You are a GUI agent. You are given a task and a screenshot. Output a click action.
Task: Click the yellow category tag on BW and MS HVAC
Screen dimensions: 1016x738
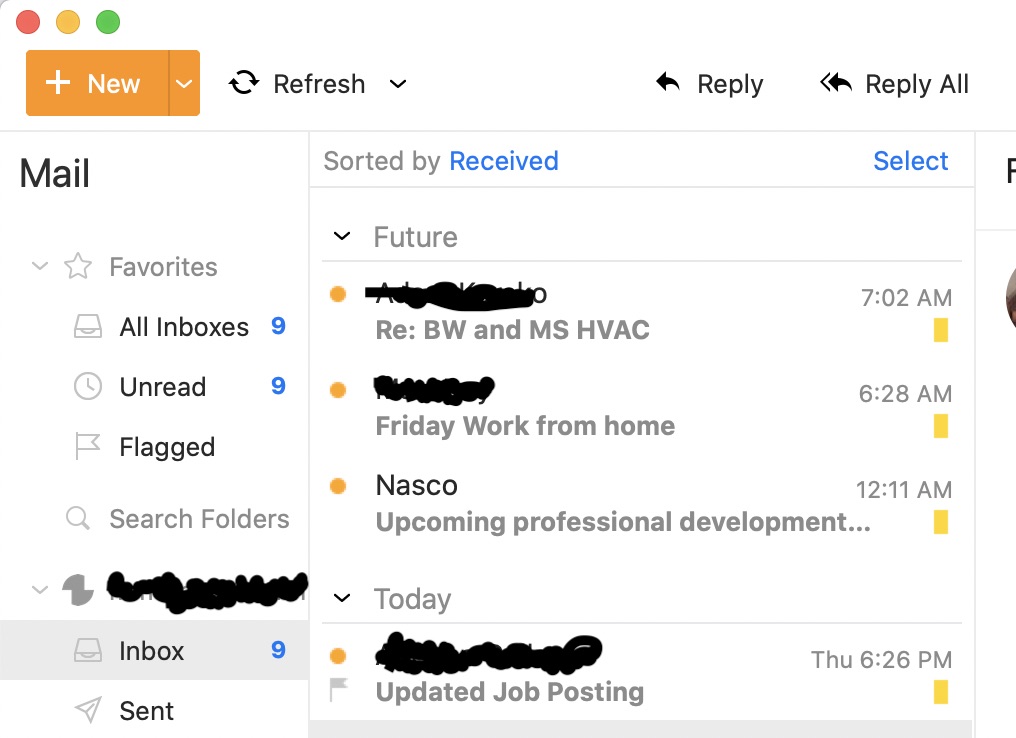[x=941, y=330]
